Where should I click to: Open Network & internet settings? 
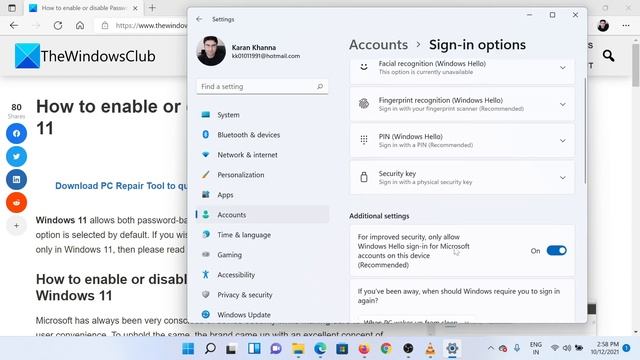(x=262, y=155)
